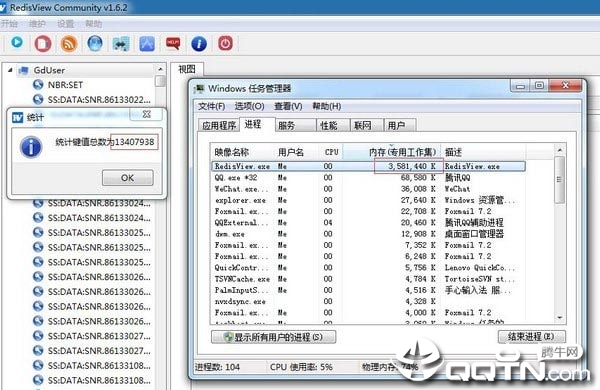Sort by the CPU column header
600x390 pixels.
point(331,152)
